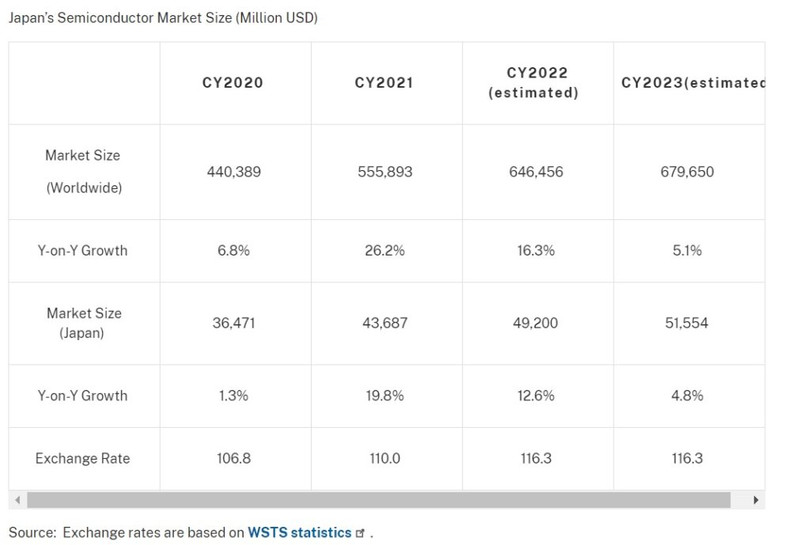This screenshot has height=545, width=810.
Task: Select the 19.8% Japan growth value
Action: click(385, 395)
